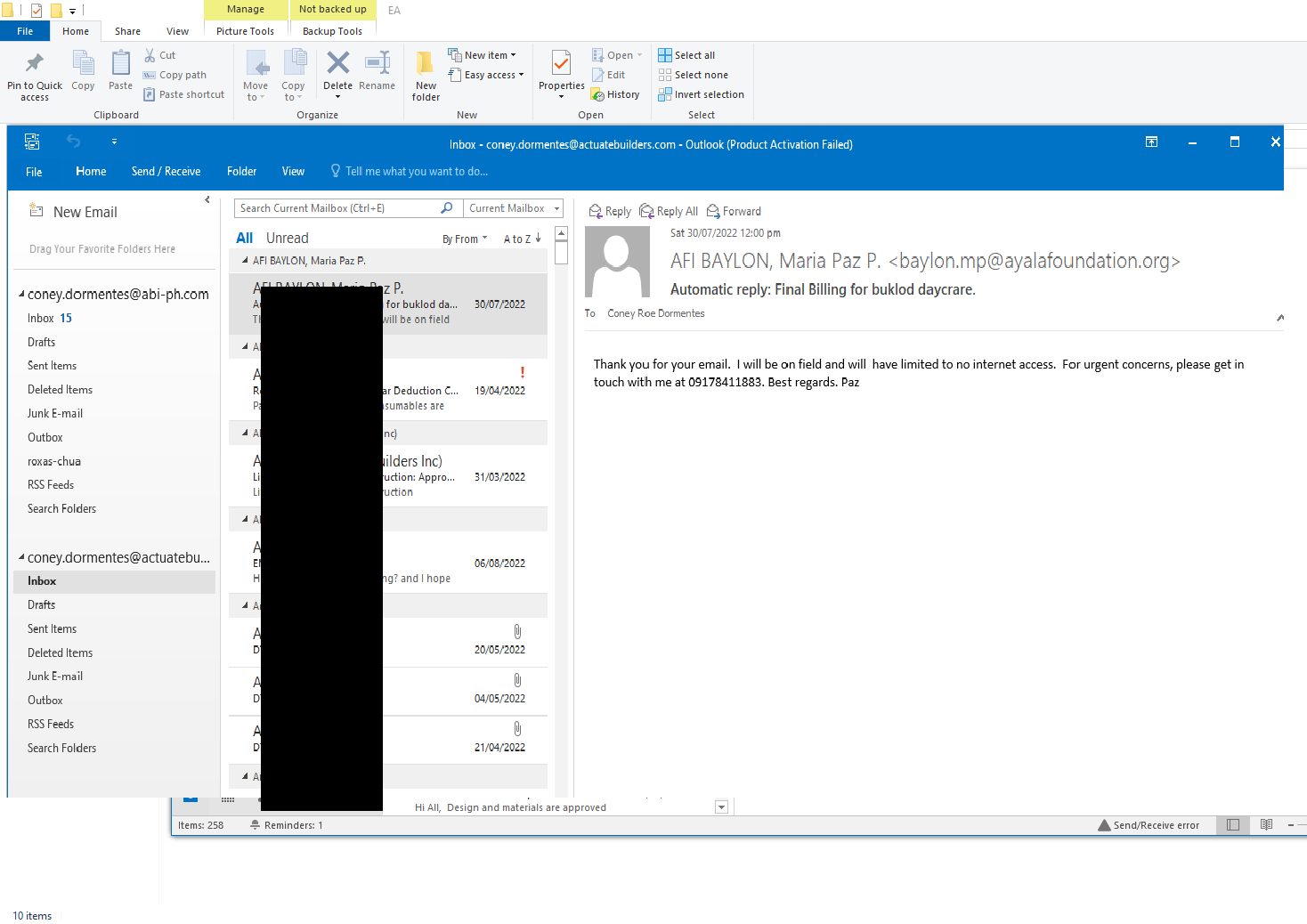Open the message dated 31/03/2022

pyautogui.click(x=388, y=476)
